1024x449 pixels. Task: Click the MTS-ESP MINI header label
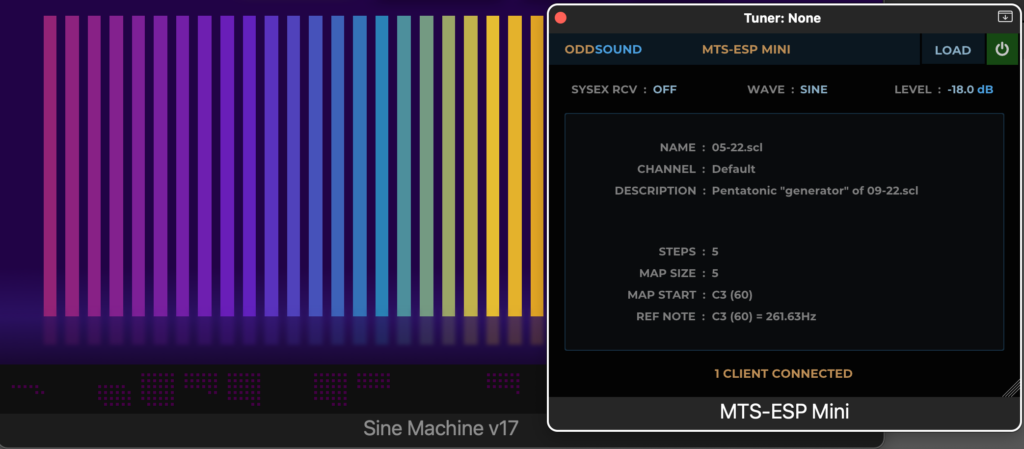746,50
